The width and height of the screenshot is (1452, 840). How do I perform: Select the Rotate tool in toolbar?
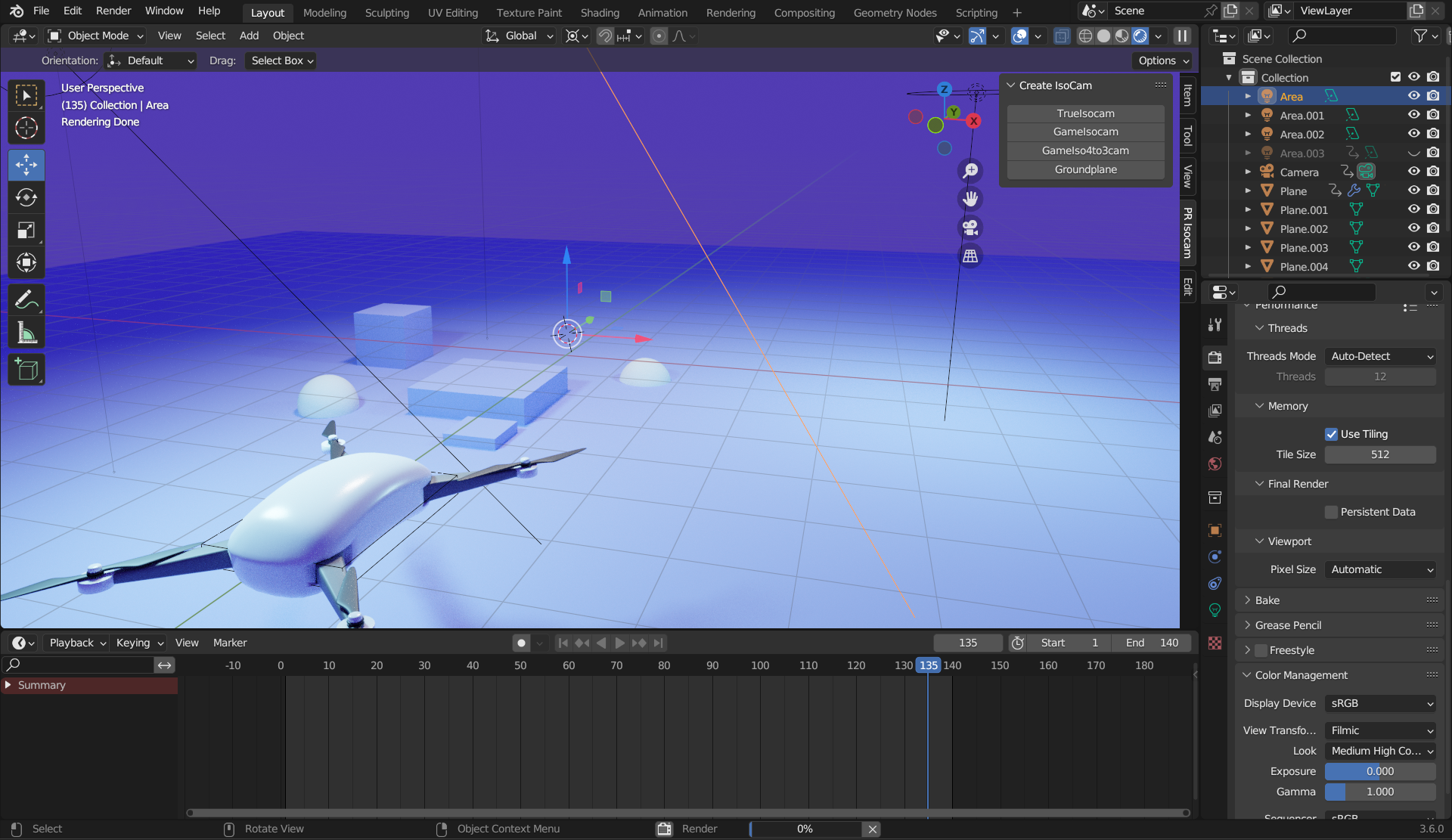(x=26, y=198)
